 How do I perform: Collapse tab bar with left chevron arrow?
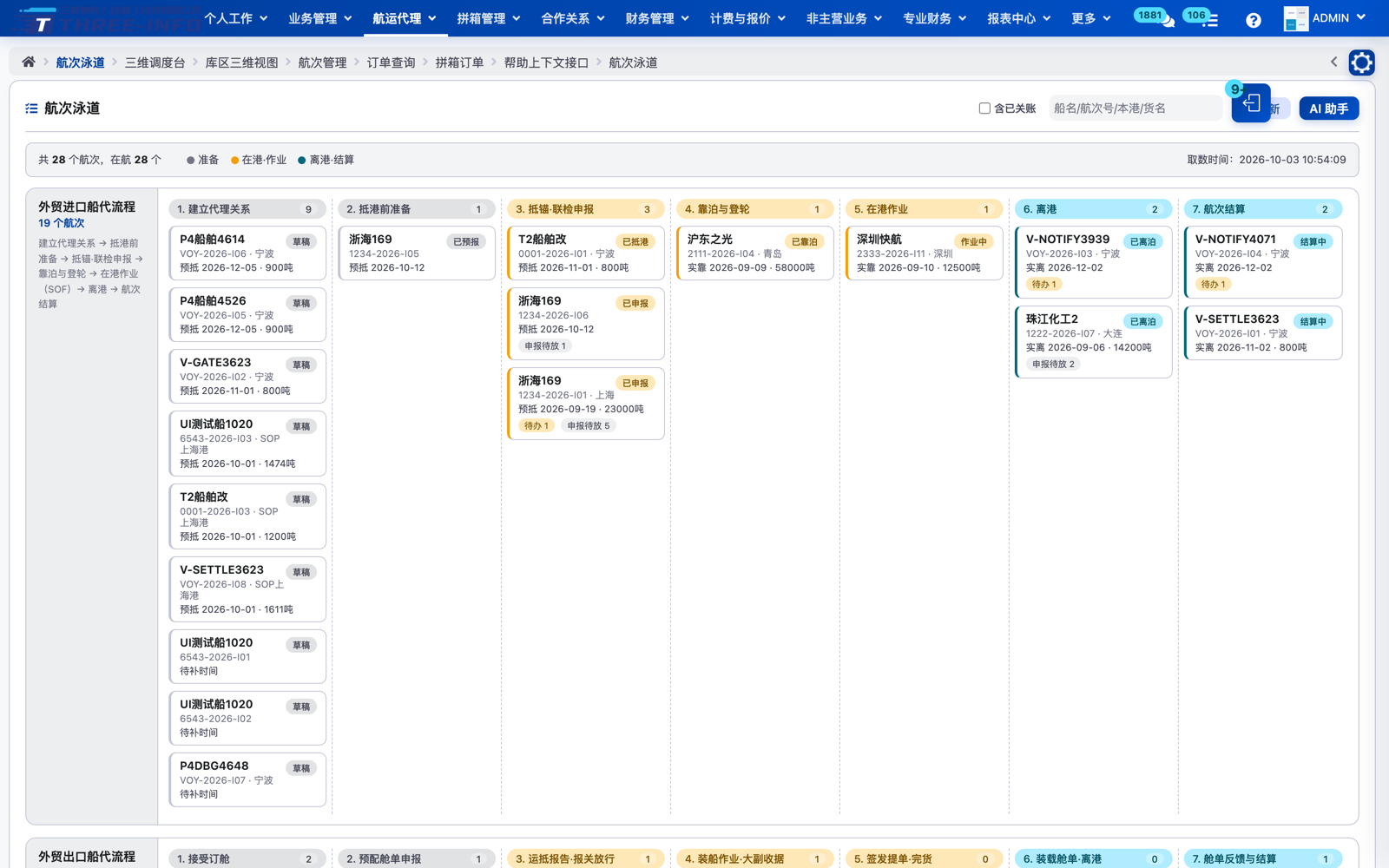1334,62
